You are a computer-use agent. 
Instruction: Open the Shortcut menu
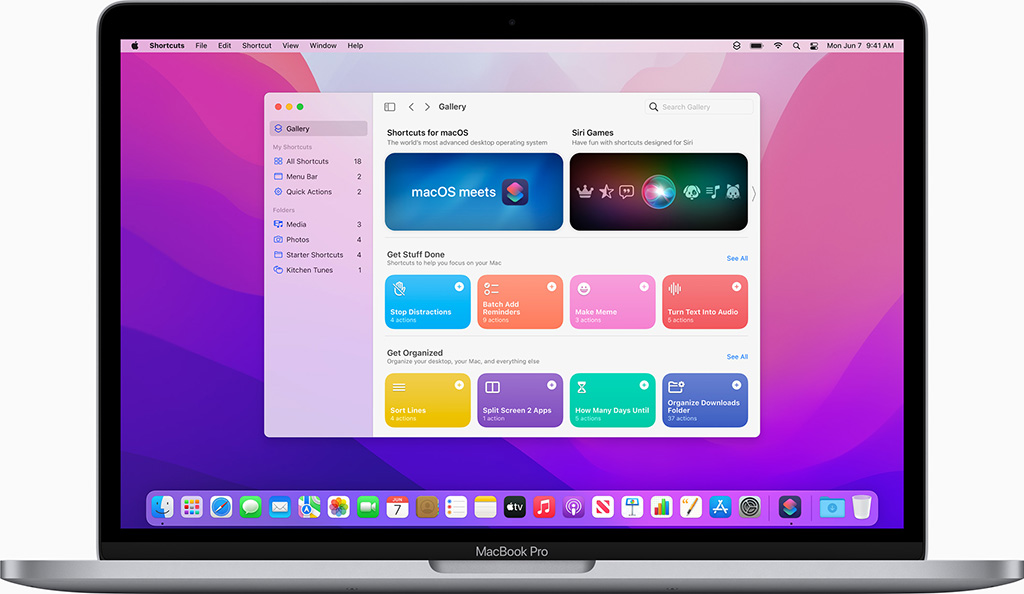pos(257,46)
